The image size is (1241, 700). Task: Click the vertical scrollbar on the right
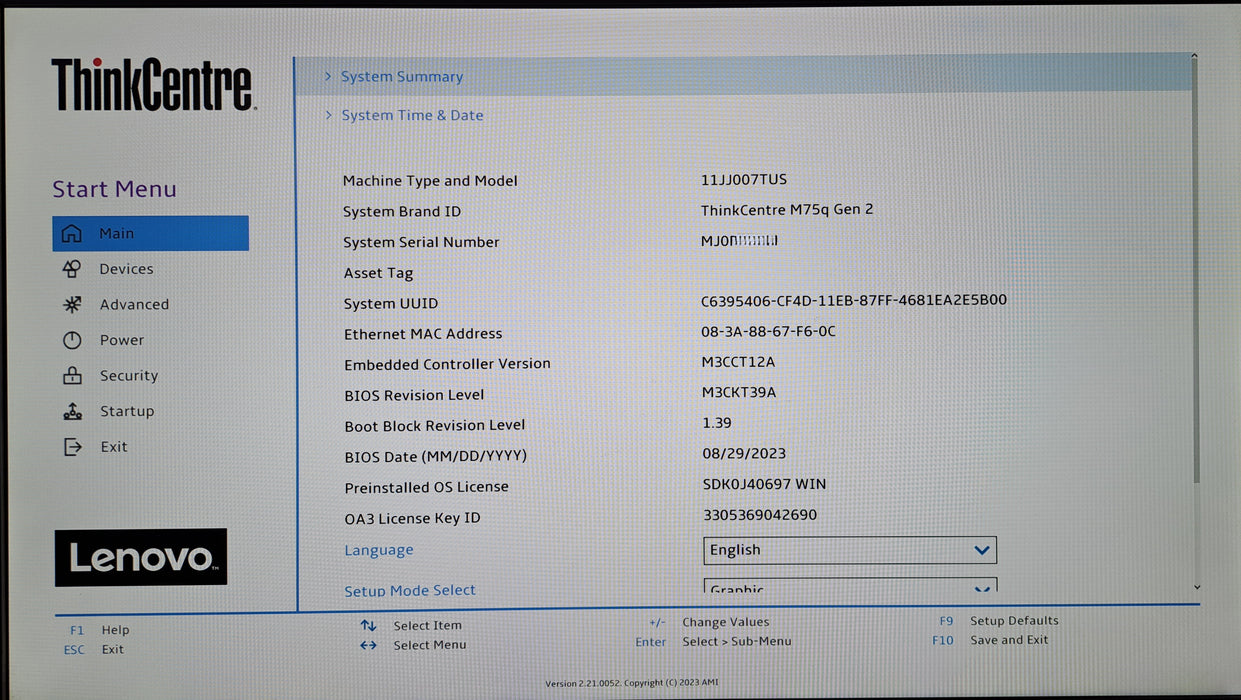(1196, 270)
